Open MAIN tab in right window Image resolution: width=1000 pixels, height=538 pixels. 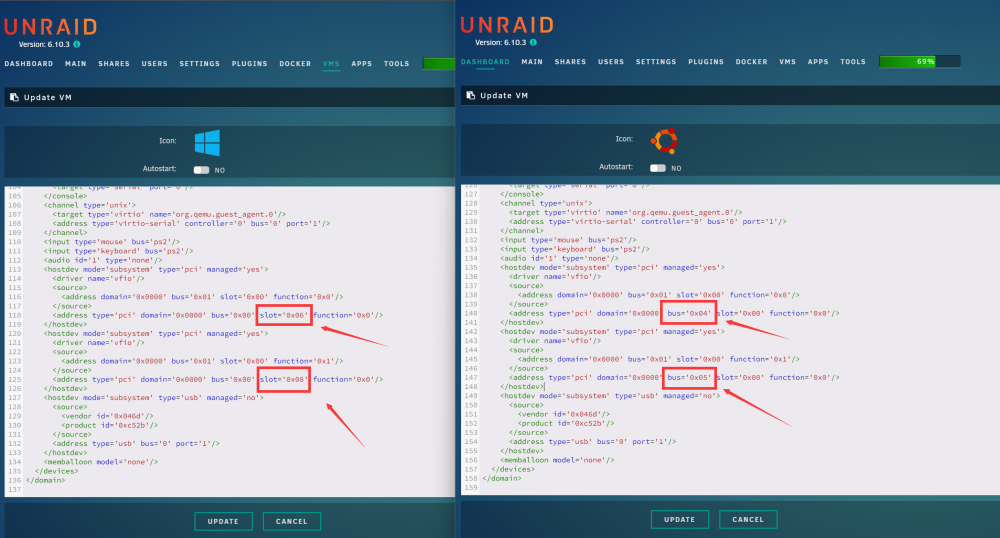pos(532,62)
